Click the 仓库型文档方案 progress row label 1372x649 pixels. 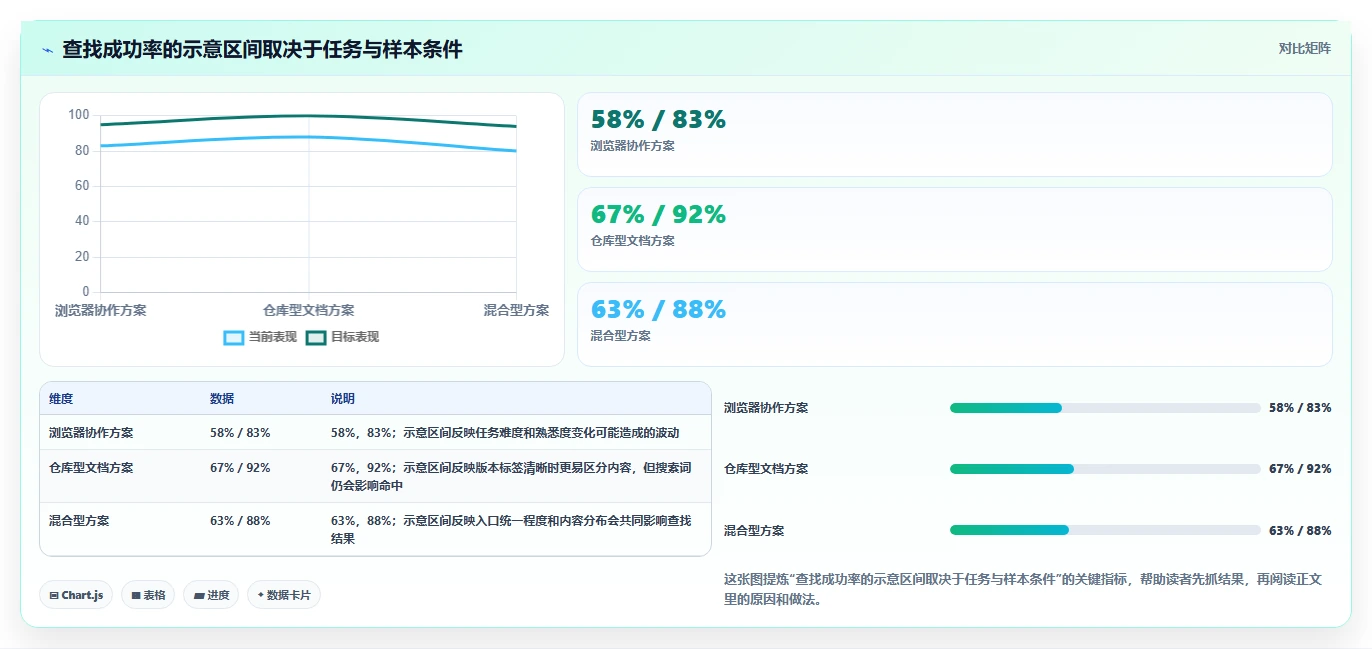tap(766, 469)
